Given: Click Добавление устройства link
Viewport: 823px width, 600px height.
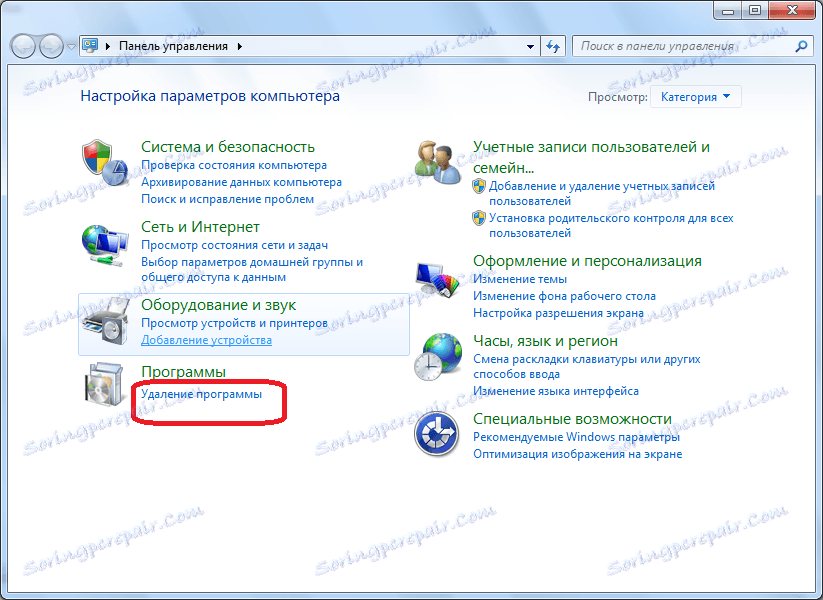Looking at the screenshot, I should point(206,340).
